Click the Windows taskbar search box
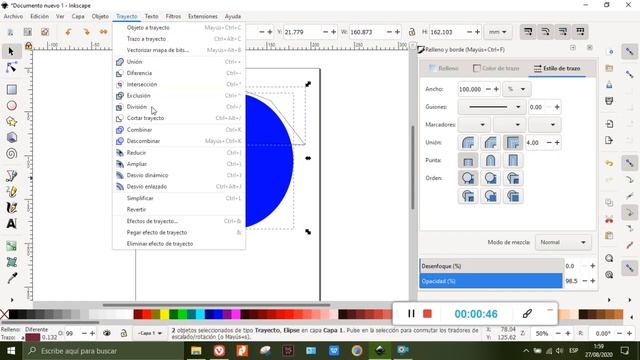Image resolution: width=640 pixels, height=360 pixels. 102,351
